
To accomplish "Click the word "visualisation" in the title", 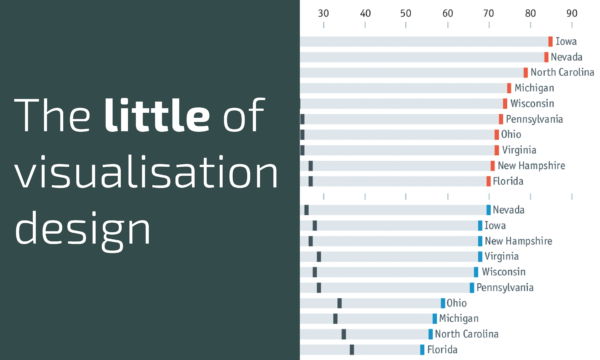I will tap(146, 172).
